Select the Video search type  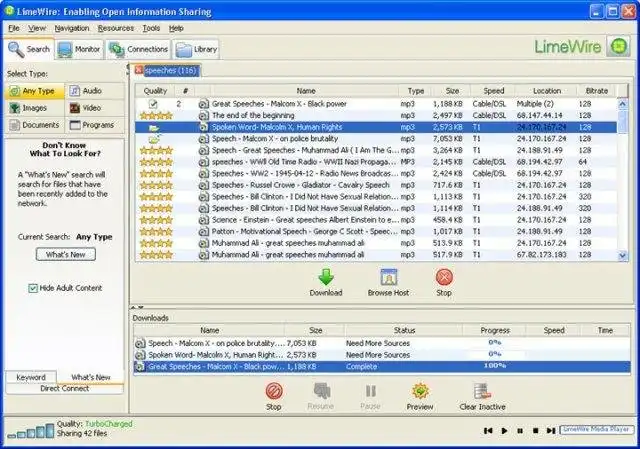[95, 108]
